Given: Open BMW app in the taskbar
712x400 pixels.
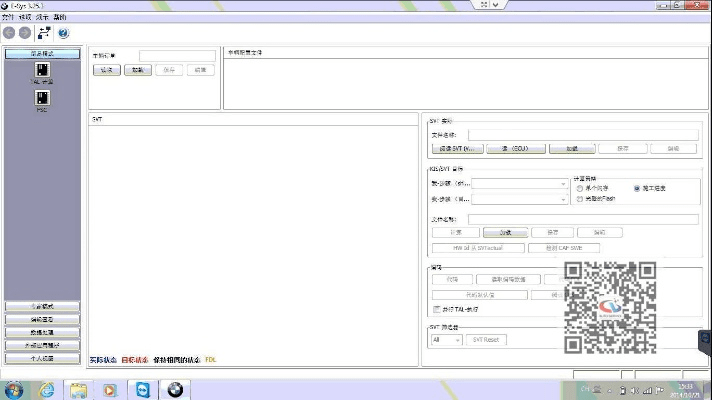Looking at the screenshot, I should point(176,389).
